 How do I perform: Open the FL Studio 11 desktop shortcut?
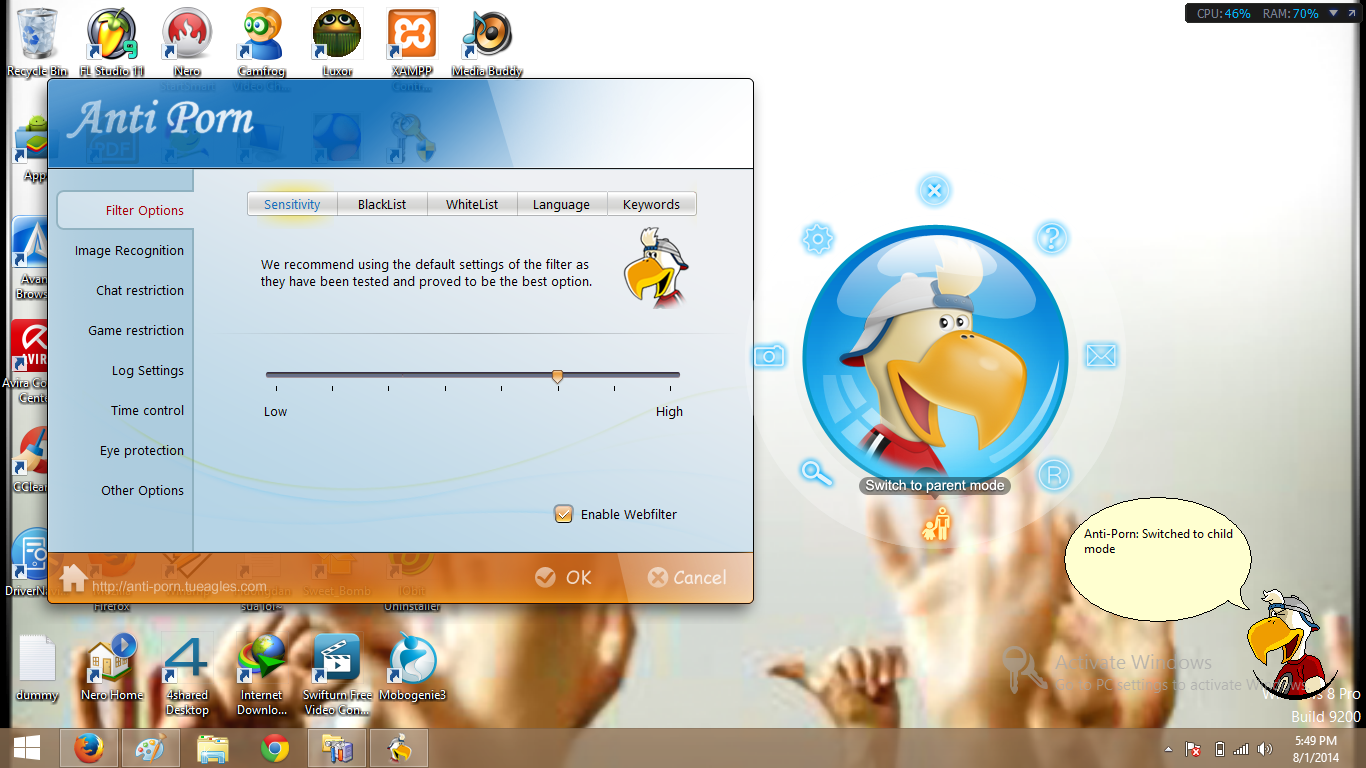(112, 43)
